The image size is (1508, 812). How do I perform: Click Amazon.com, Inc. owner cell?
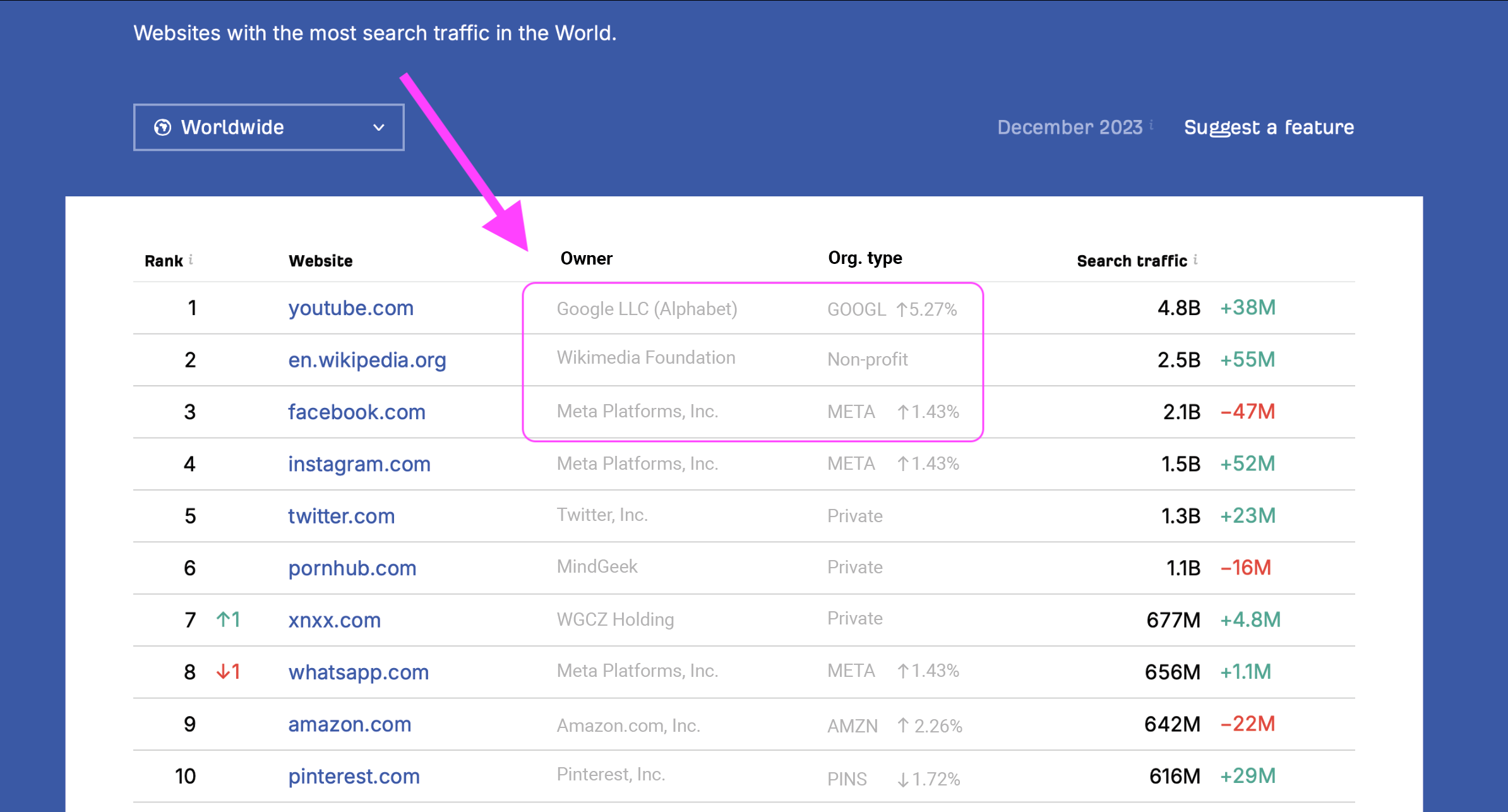[x=628, y=726]
